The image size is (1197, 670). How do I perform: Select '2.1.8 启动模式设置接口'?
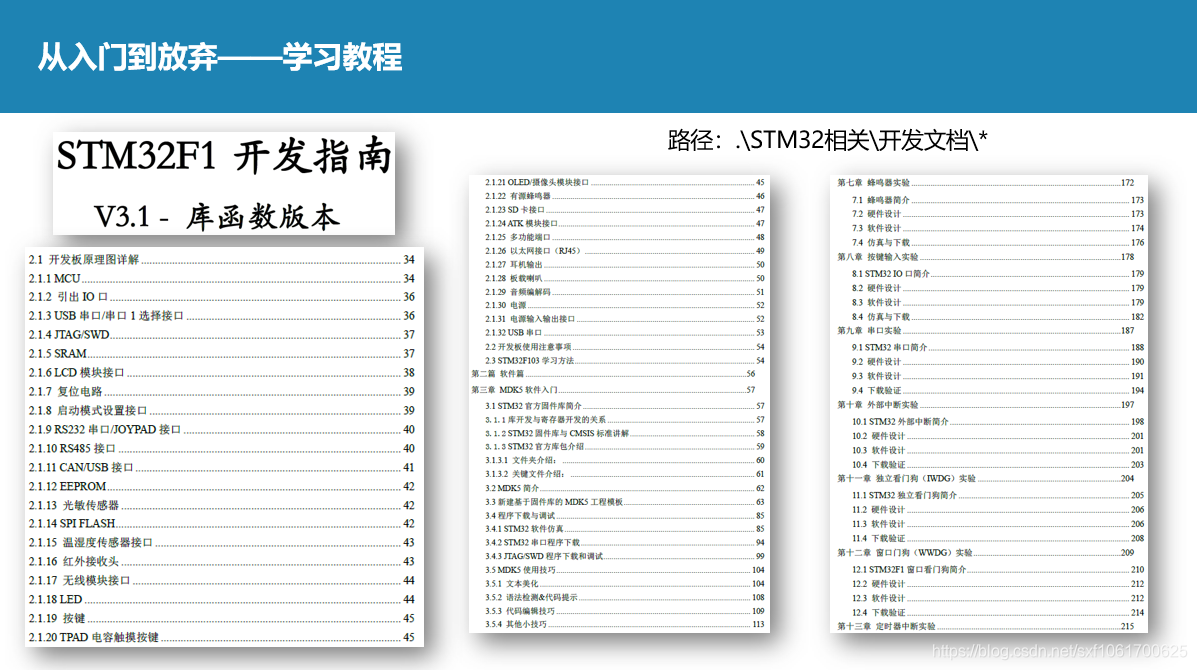tap(221, 411)
